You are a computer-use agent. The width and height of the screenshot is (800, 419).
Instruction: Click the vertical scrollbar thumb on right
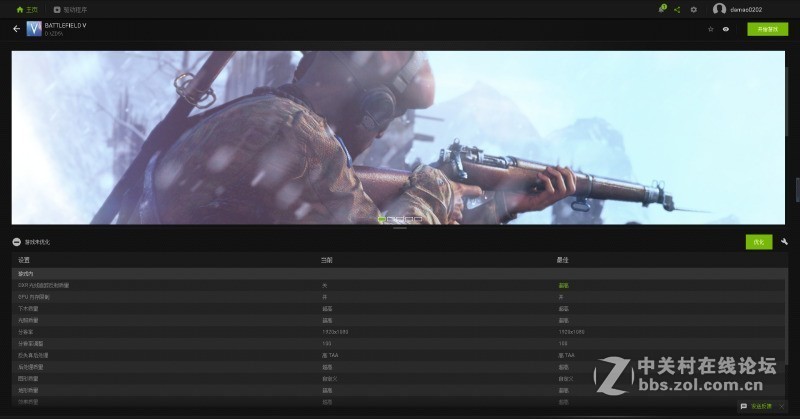(x=797, y=190)
